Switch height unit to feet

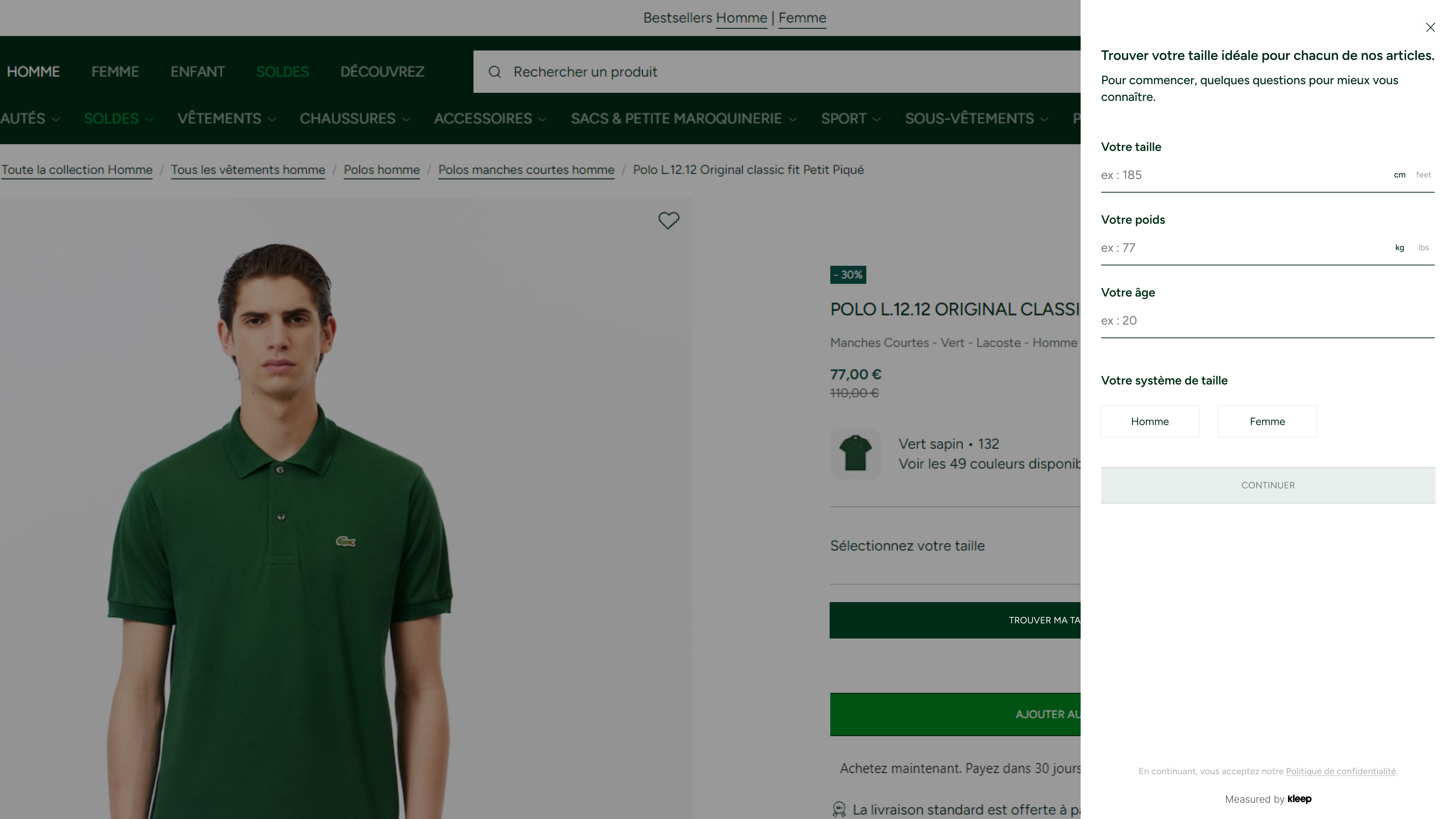tap(1423, 175)
